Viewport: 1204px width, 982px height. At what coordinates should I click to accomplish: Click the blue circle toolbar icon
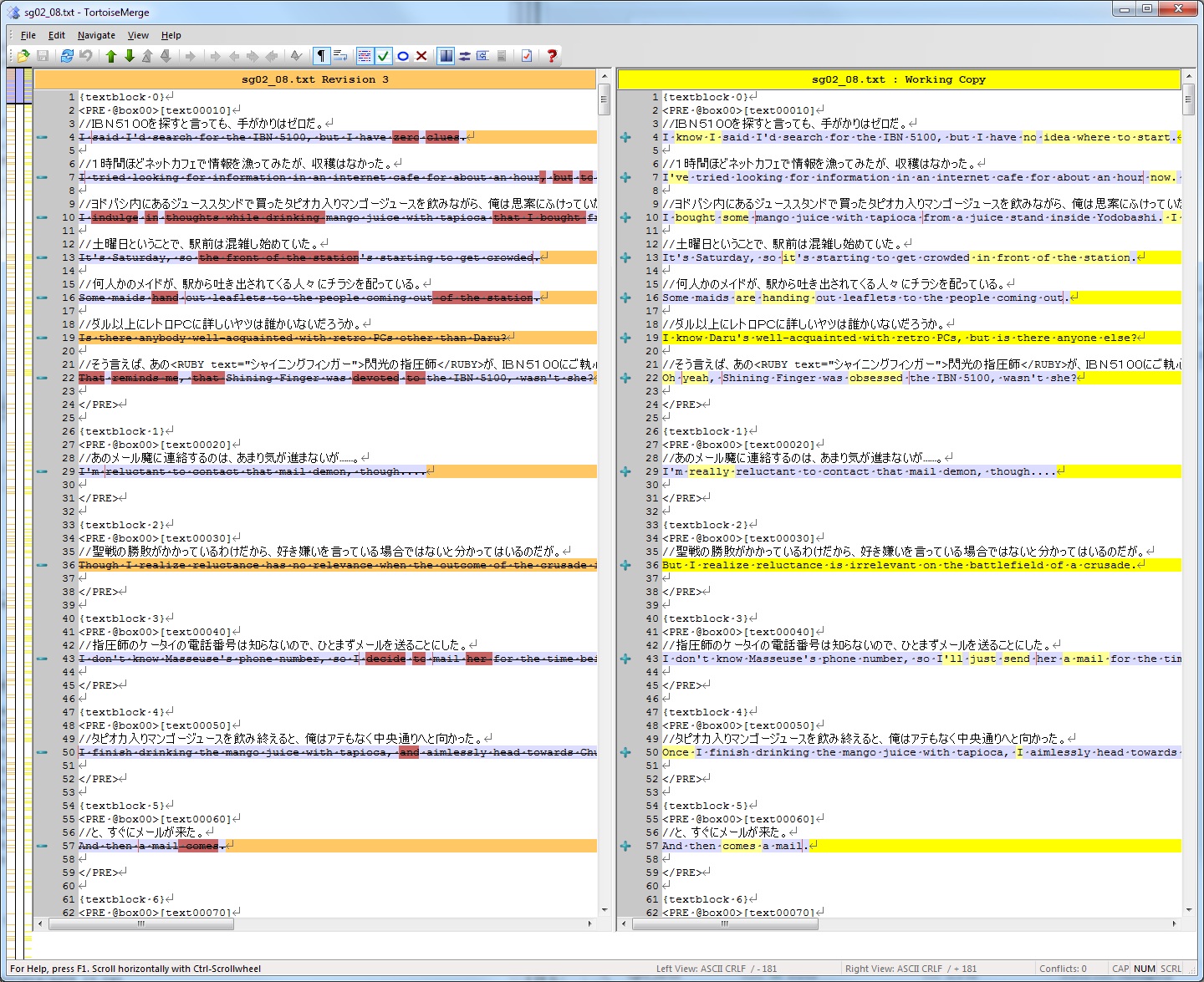pos(403,56)
